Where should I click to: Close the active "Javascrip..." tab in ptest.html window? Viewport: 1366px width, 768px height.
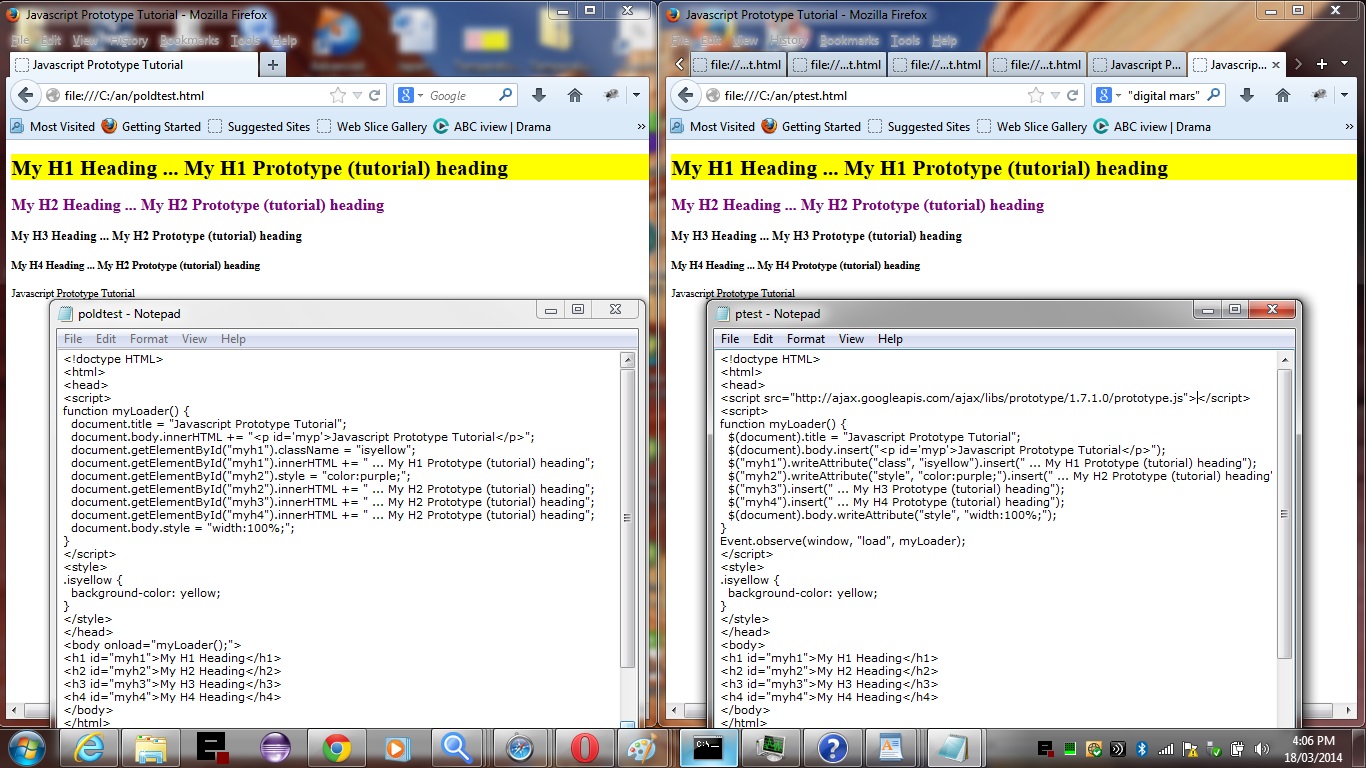point(1275,65)
